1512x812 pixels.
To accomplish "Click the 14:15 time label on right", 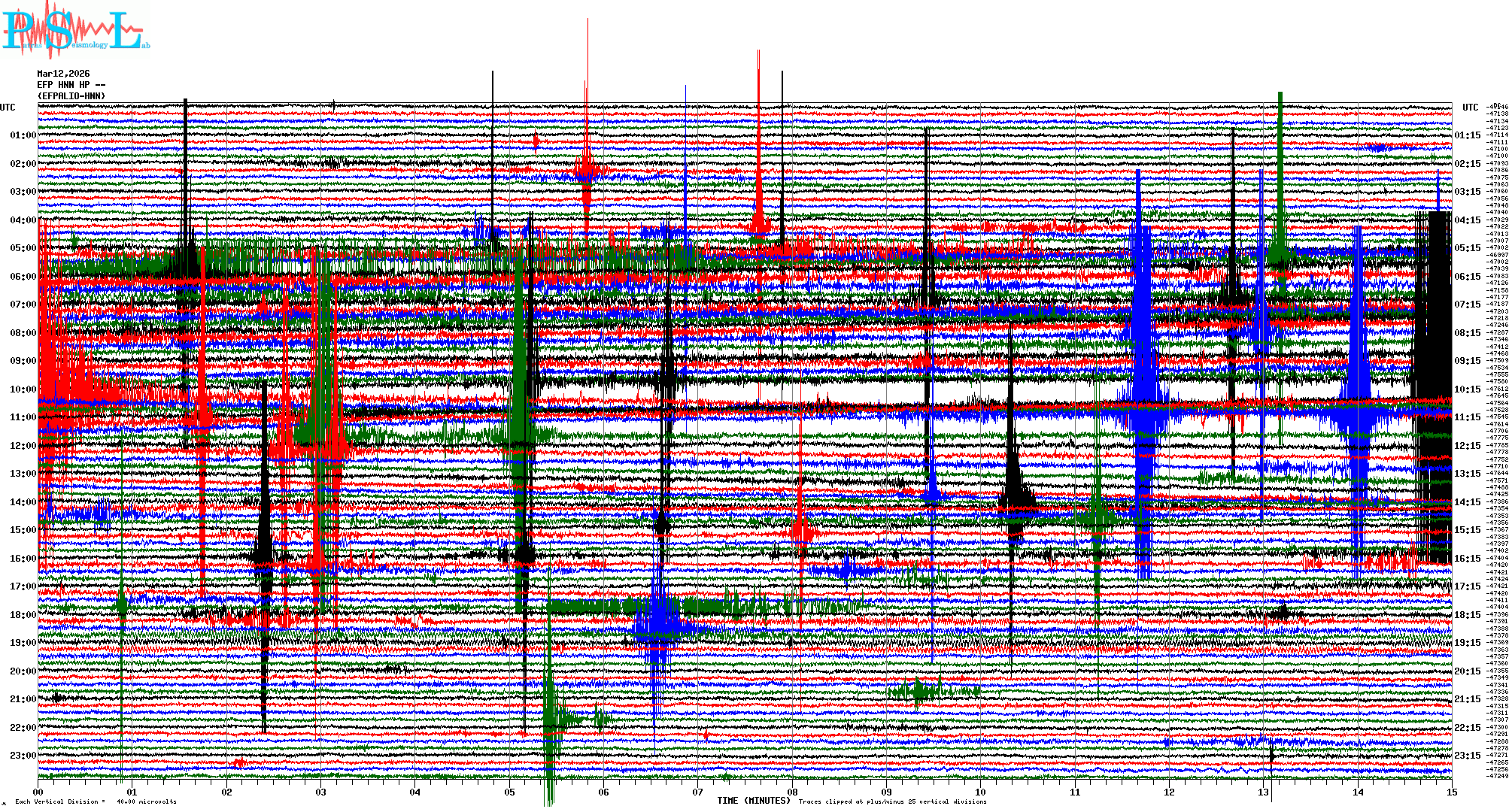I will (x=1467, y=502).
